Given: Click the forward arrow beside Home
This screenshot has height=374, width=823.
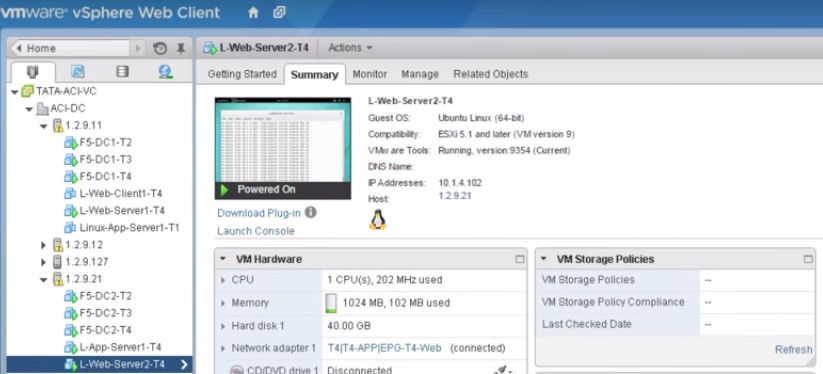Looking at the screenshot, I should (x=138, y=48).
